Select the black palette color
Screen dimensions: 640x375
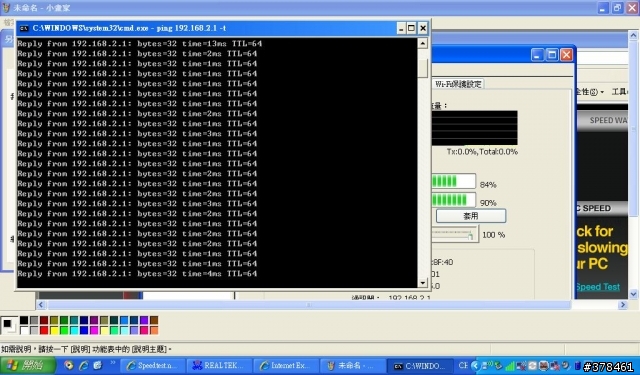coord(24,320)
